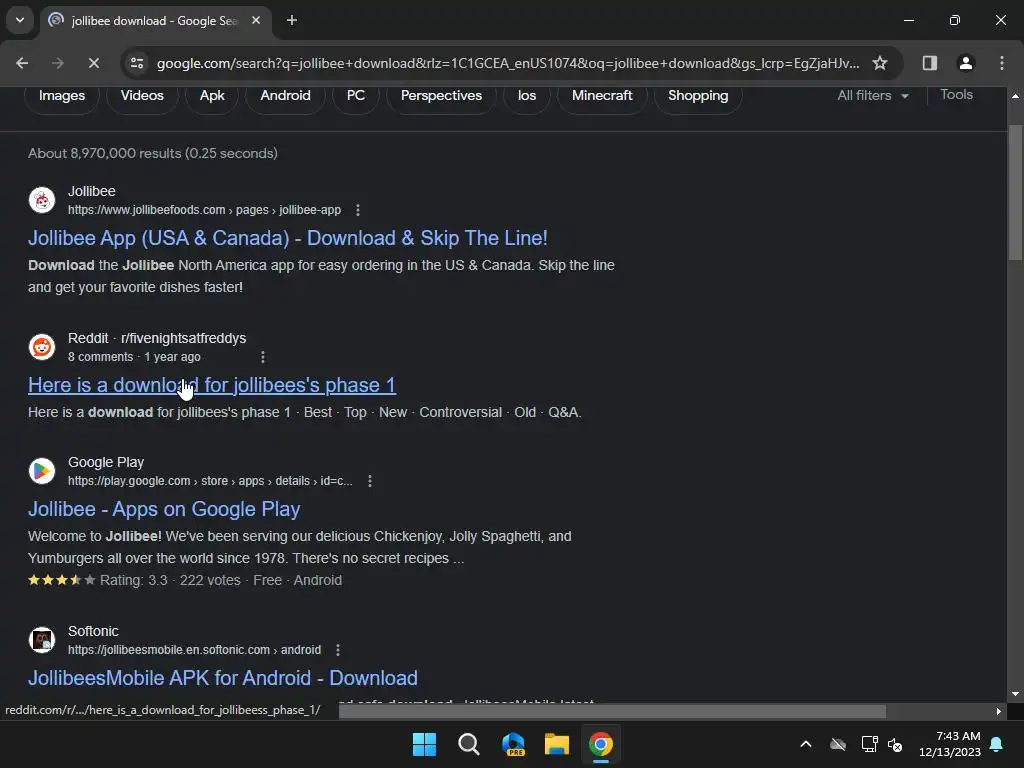The image size is (1024, 768).
Task: Click the jollibeefoods.com URL breadcrumb
Action: (204, 210)
